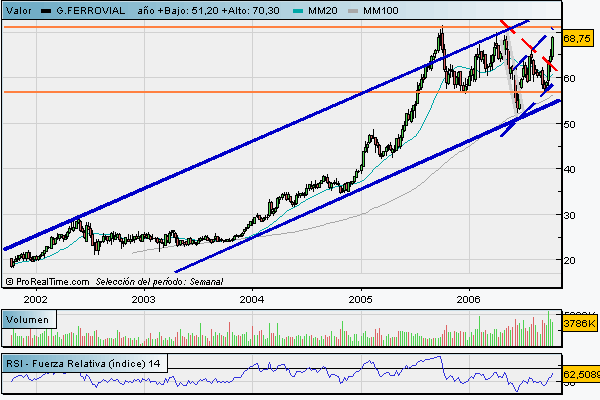
Task: Click the ProRealTime.com copyright link
Action: click(48, 282)
